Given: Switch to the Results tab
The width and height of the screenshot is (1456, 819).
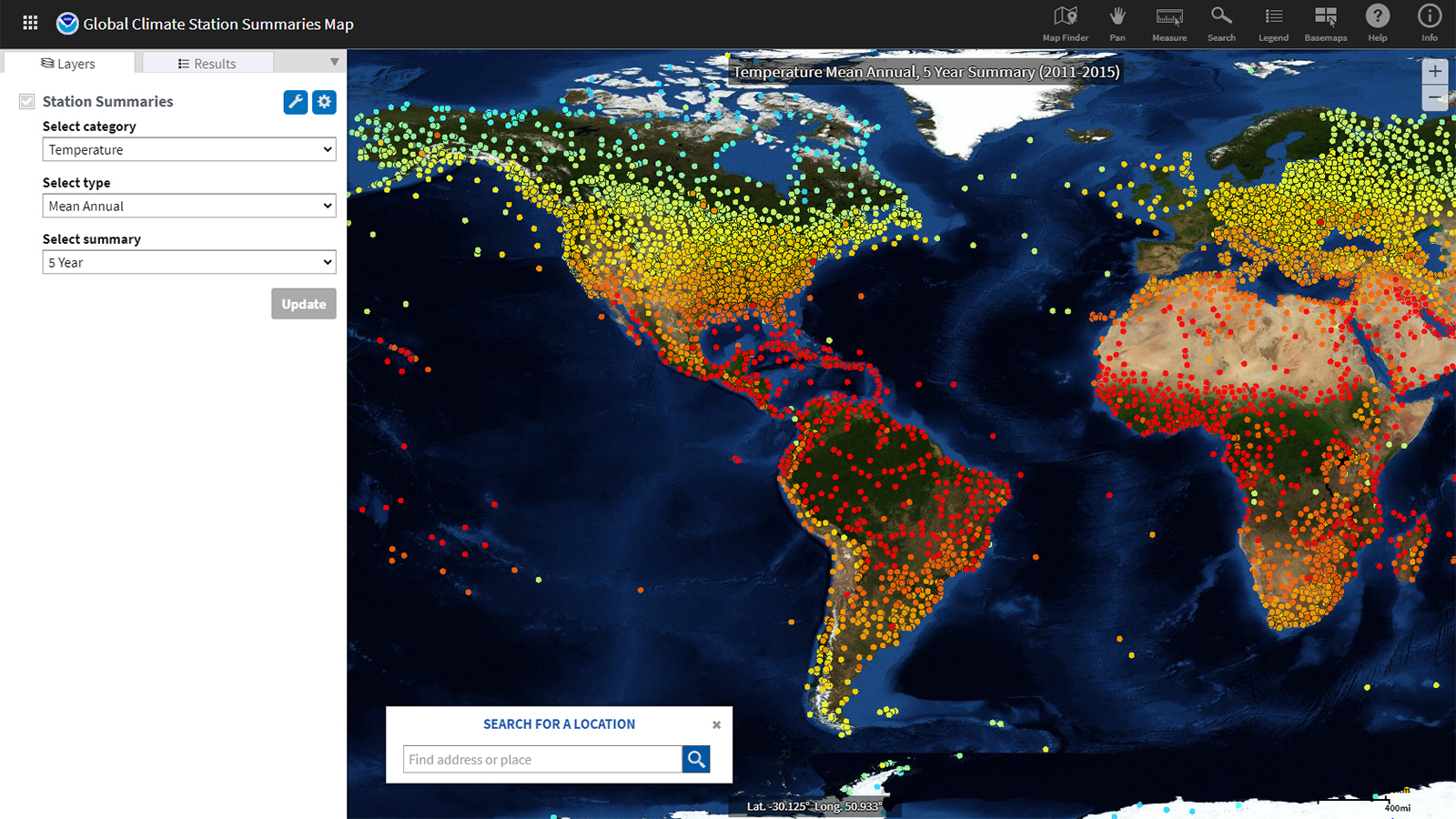Looking at the screenshot, I should coord(207,63).
